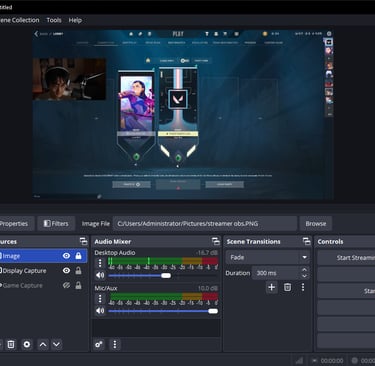This screenshot has height=366, width=375.
Task: Open the Help menu
Action: point(75,20)
